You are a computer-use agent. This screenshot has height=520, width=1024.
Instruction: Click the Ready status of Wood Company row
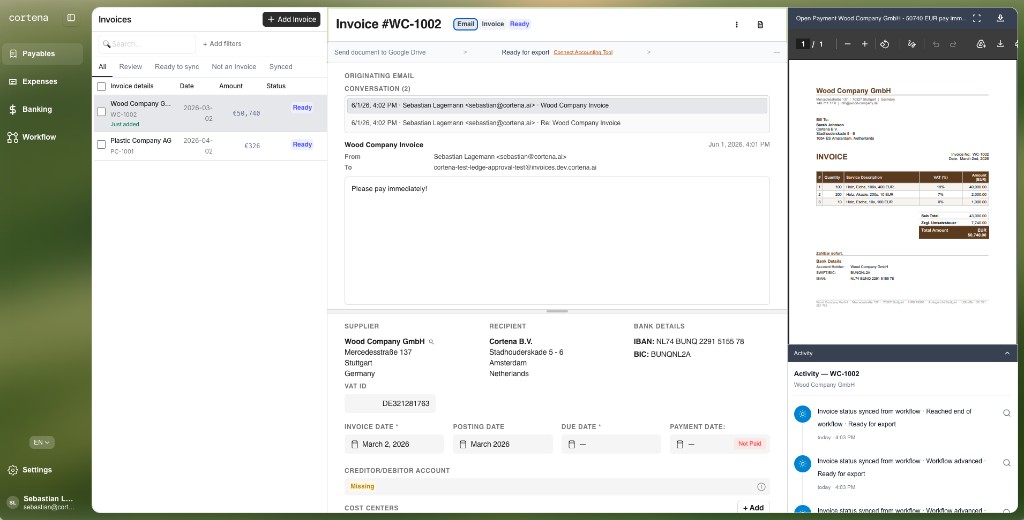pyautogui.click(x=302, y=108)
